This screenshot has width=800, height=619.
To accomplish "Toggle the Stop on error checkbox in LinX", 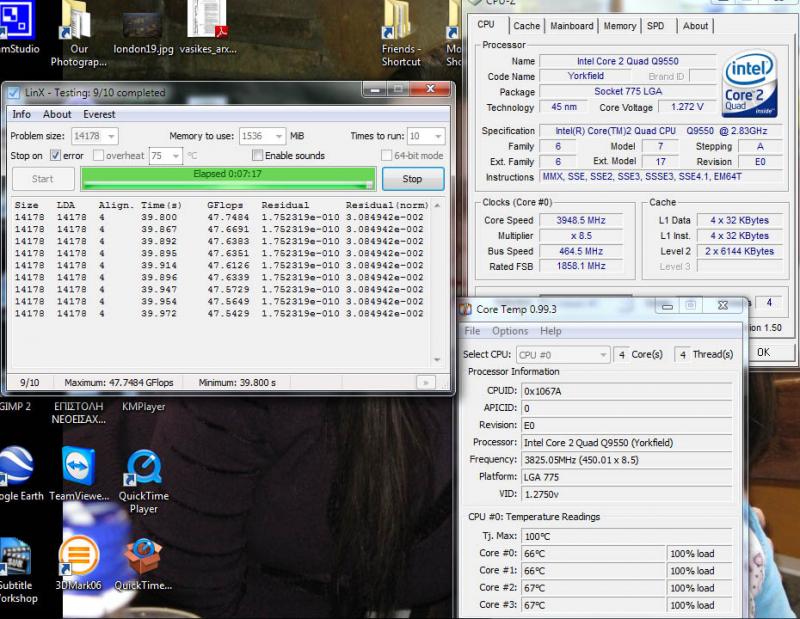I will [x=55, y=155].
